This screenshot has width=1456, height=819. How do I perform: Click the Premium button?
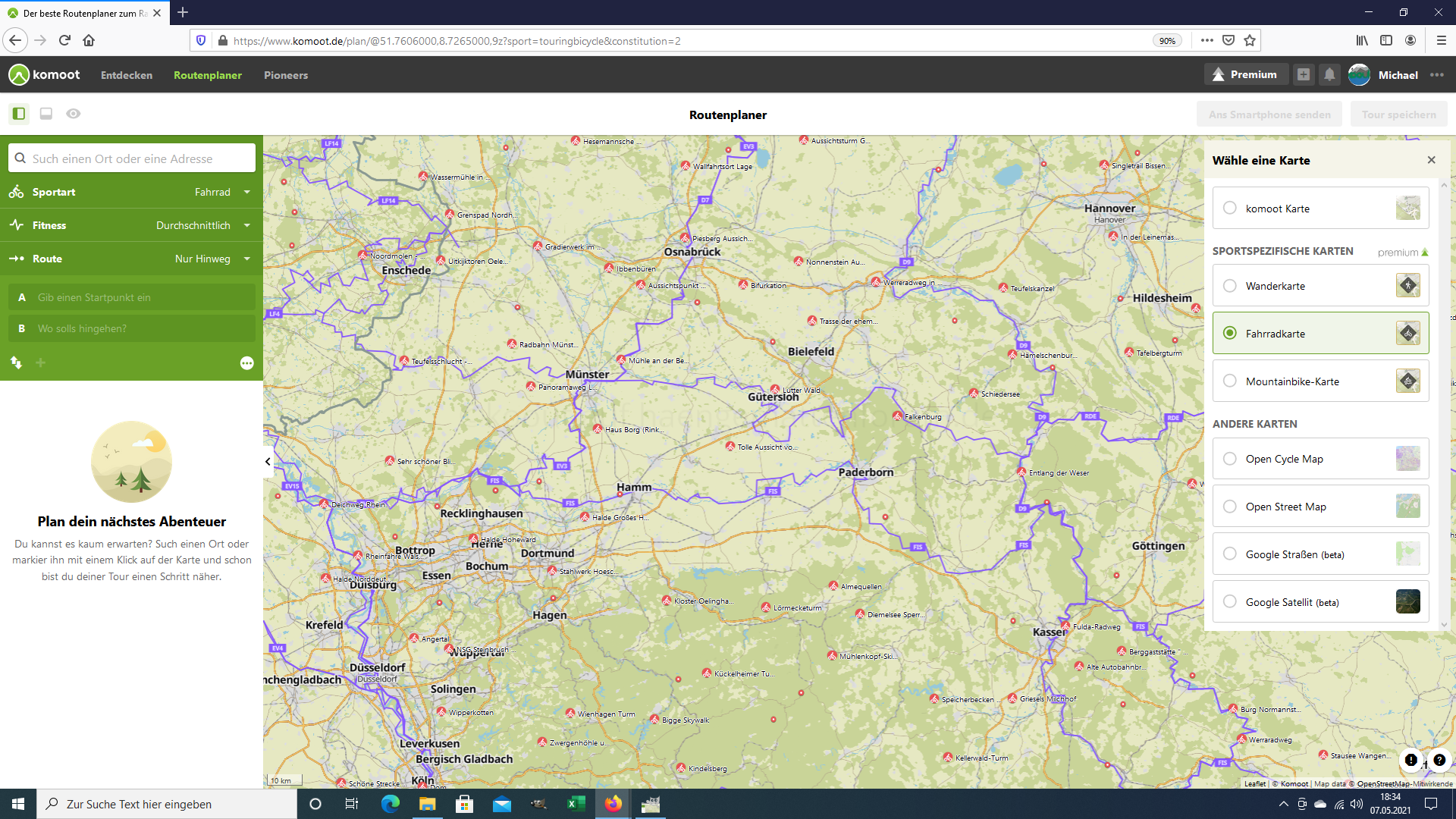tap(1244, 74)
